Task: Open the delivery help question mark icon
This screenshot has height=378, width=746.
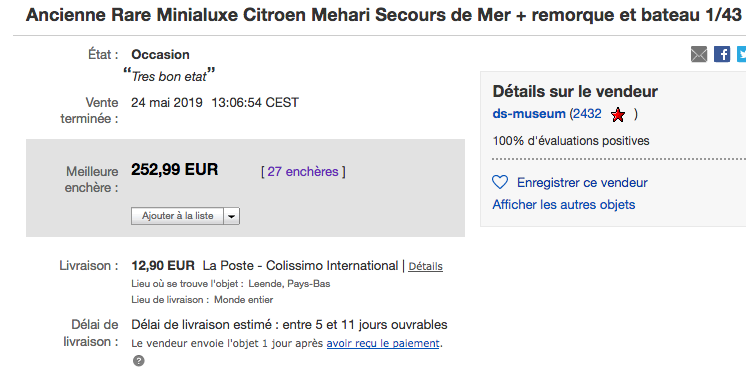Action: coord(138,361)
